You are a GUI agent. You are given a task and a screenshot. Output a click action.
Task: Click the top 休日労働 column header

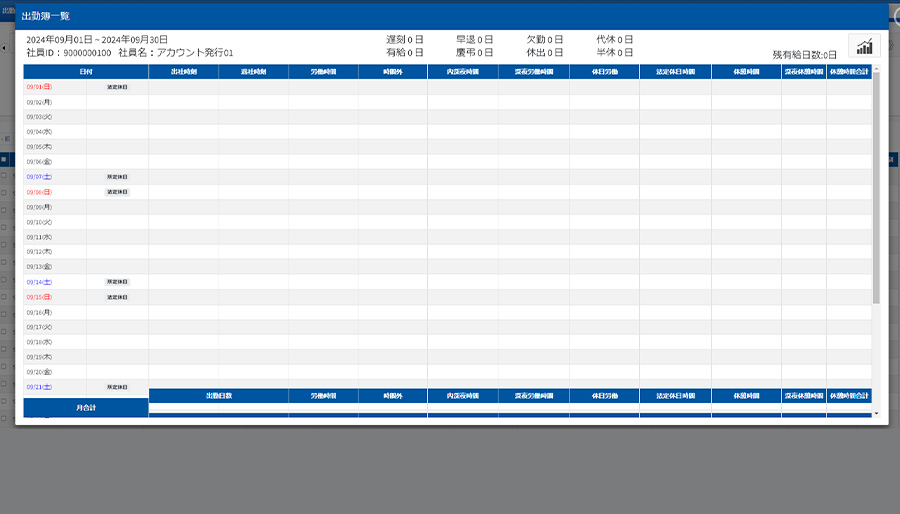tap(604, 72)
